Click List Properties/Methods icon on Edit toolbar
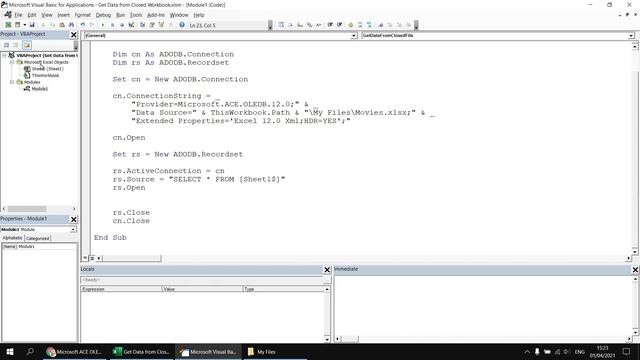This screenshot has height=360, width=640. tap(281, 25)
